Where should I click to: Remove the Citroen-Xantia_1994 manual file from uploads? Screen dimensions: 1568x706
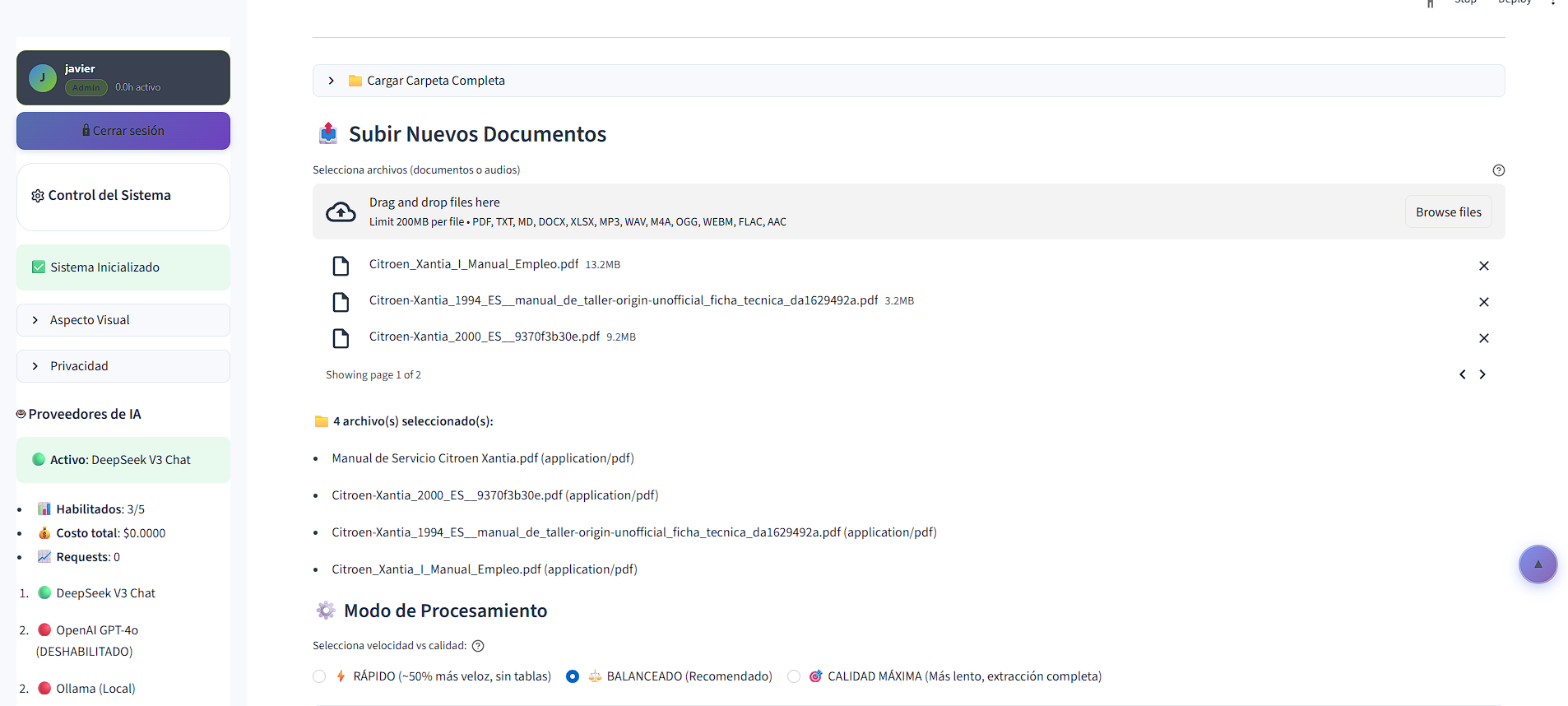pyautogui.click(x=1483, y=302)
